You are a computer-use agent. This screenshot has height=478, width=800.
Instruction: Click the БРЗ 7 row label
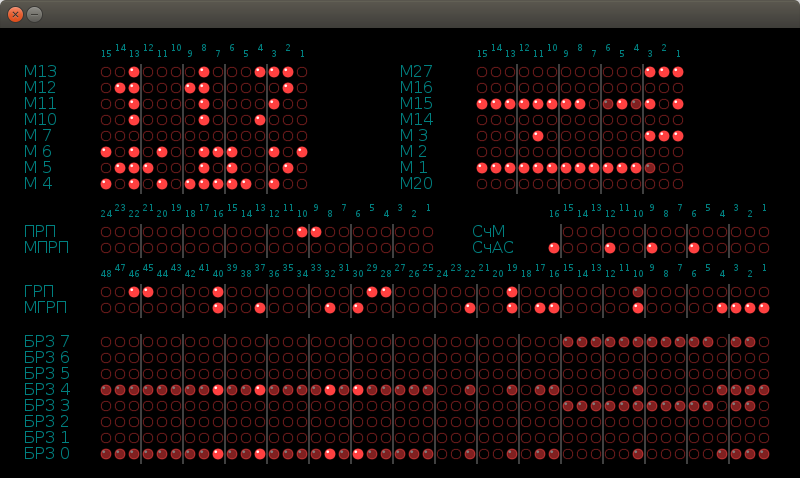pyautogui.click(x=47, y=341)
